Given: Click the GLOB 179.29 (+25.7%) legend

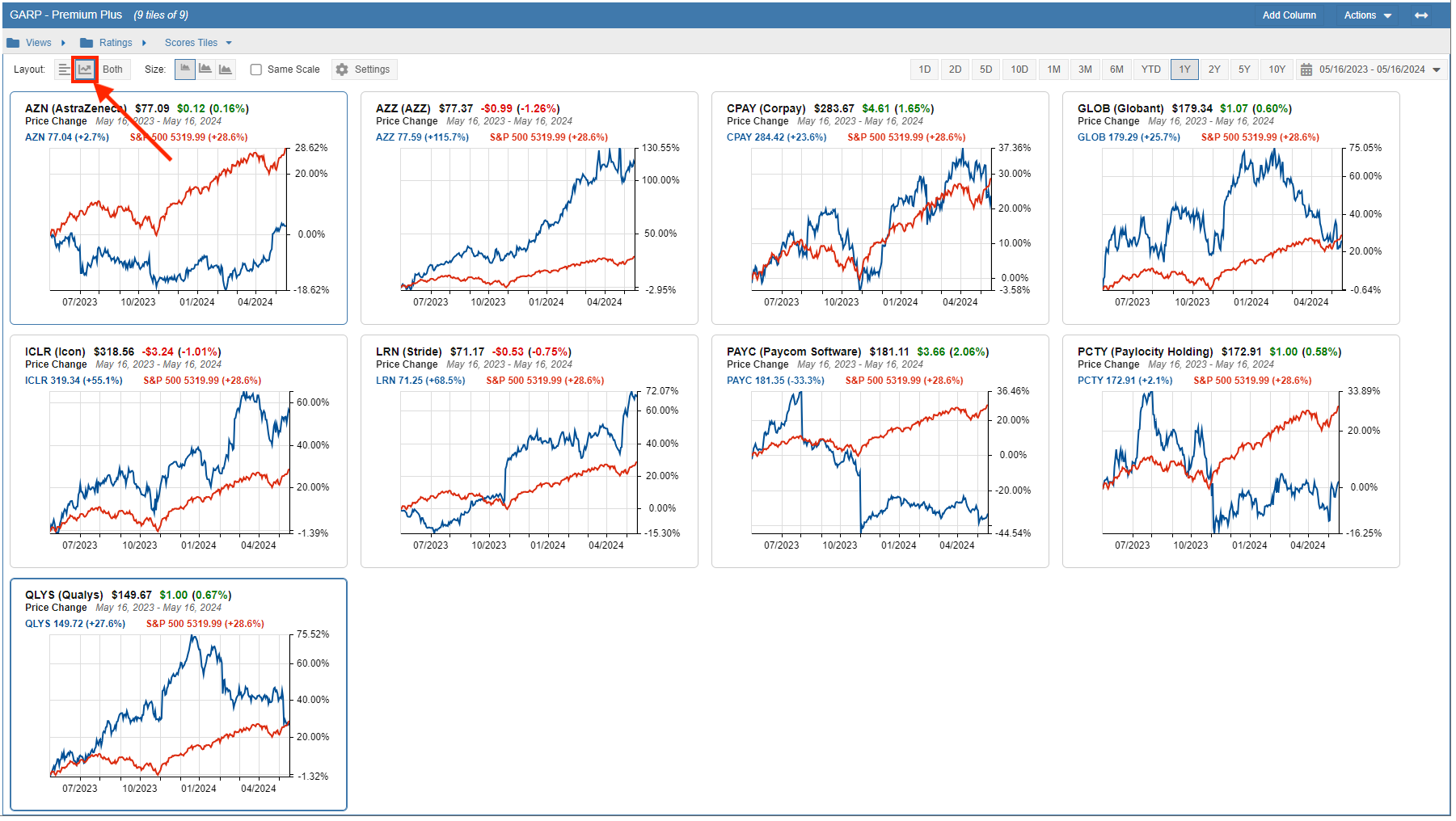Looking at the screenshot, I should click(x=1129, y=137).
